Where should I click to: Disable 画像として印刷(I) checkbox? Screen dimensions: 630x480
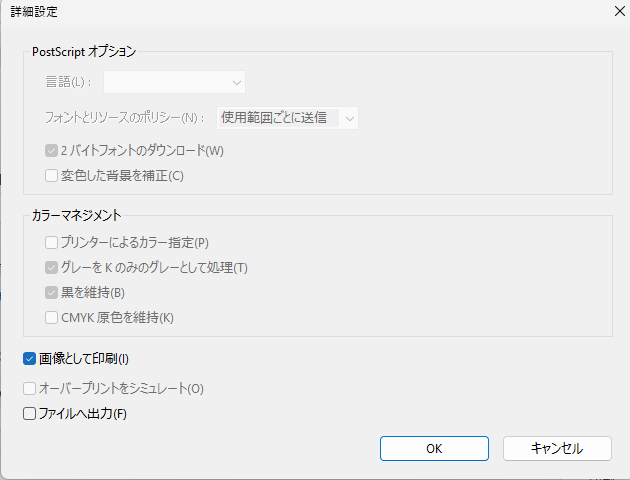[x=29, y=358]
